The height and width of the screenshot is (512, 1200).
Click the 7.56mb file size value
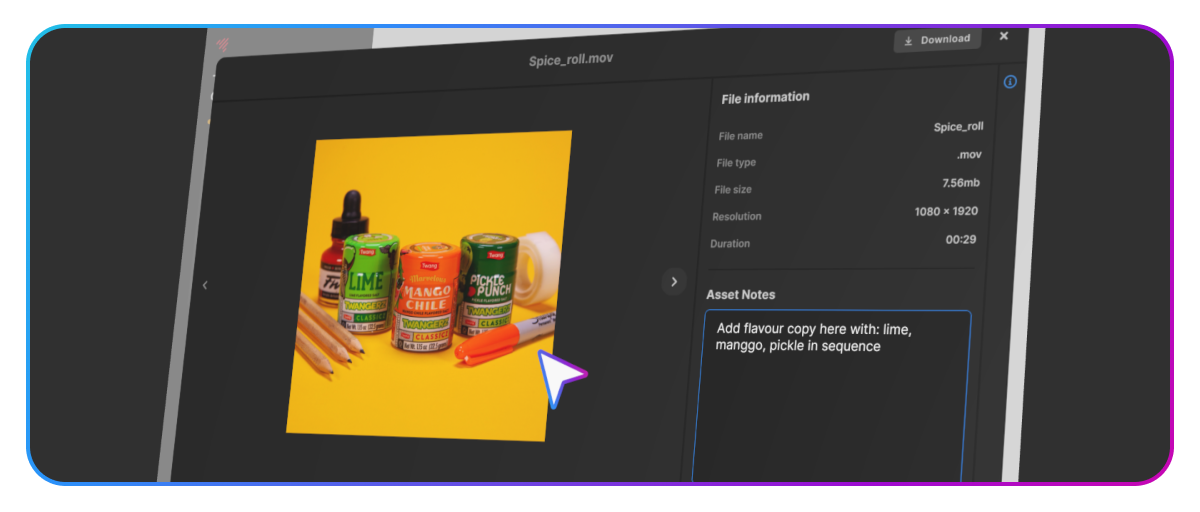pos(959,183)
